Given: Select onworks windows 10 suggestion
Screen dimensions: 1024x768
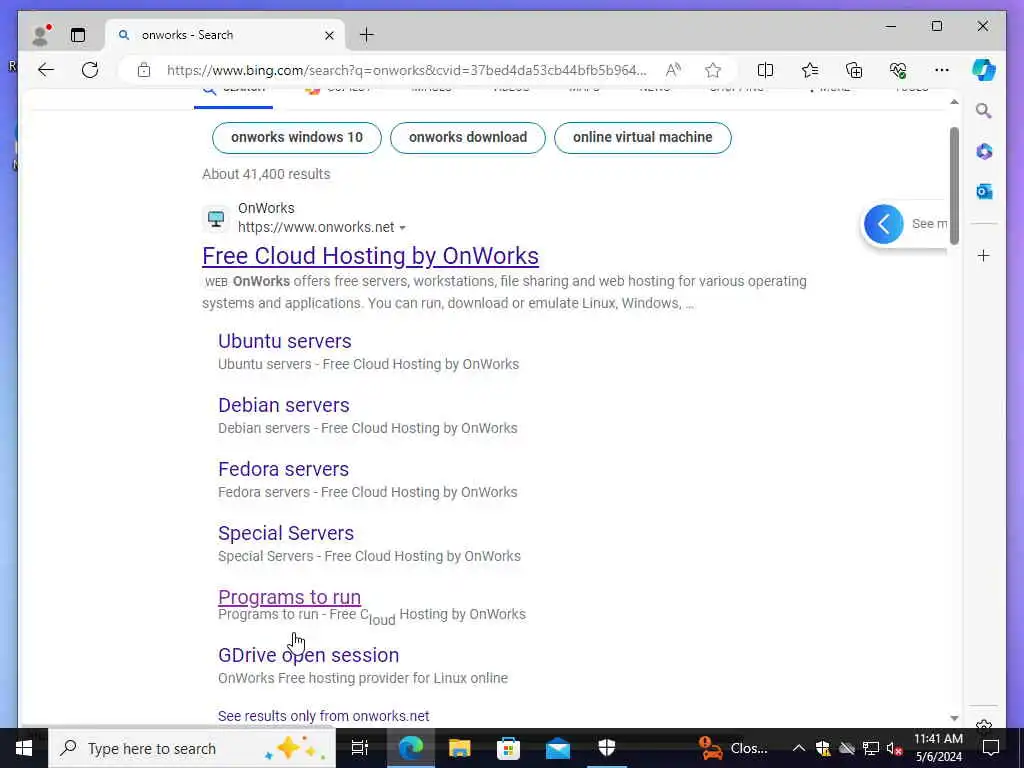Looking at the screenshot, I should tap(296, 138).
